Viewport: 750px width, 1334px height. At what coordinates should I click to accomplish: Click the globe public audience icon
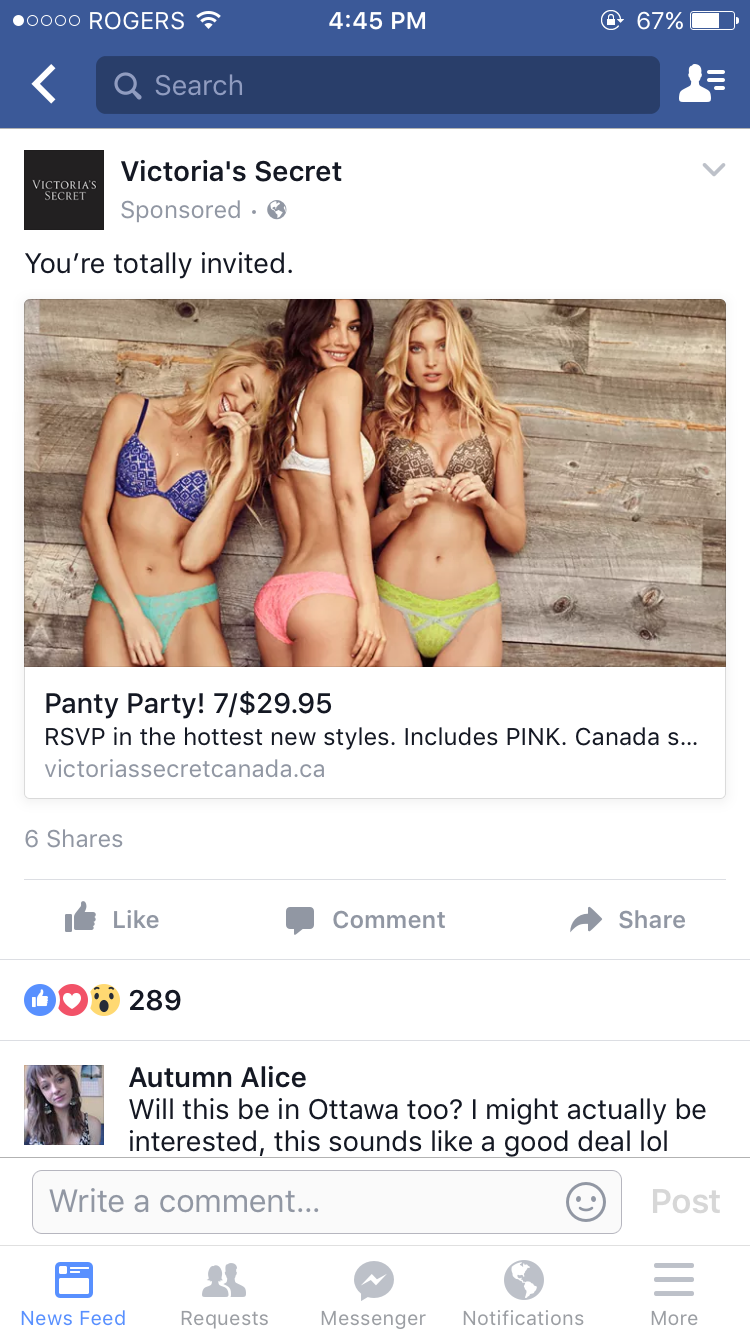(x=277, y=210)
